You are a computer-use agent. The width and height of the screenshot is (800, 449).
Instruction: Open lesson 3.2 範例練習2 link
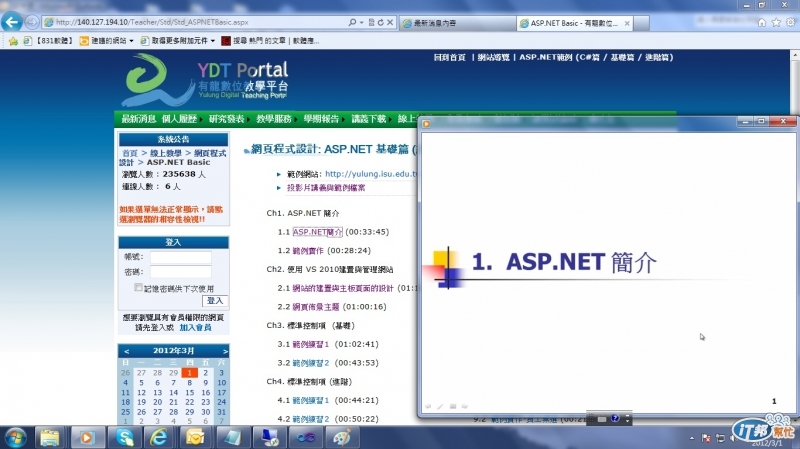point(311,363)
